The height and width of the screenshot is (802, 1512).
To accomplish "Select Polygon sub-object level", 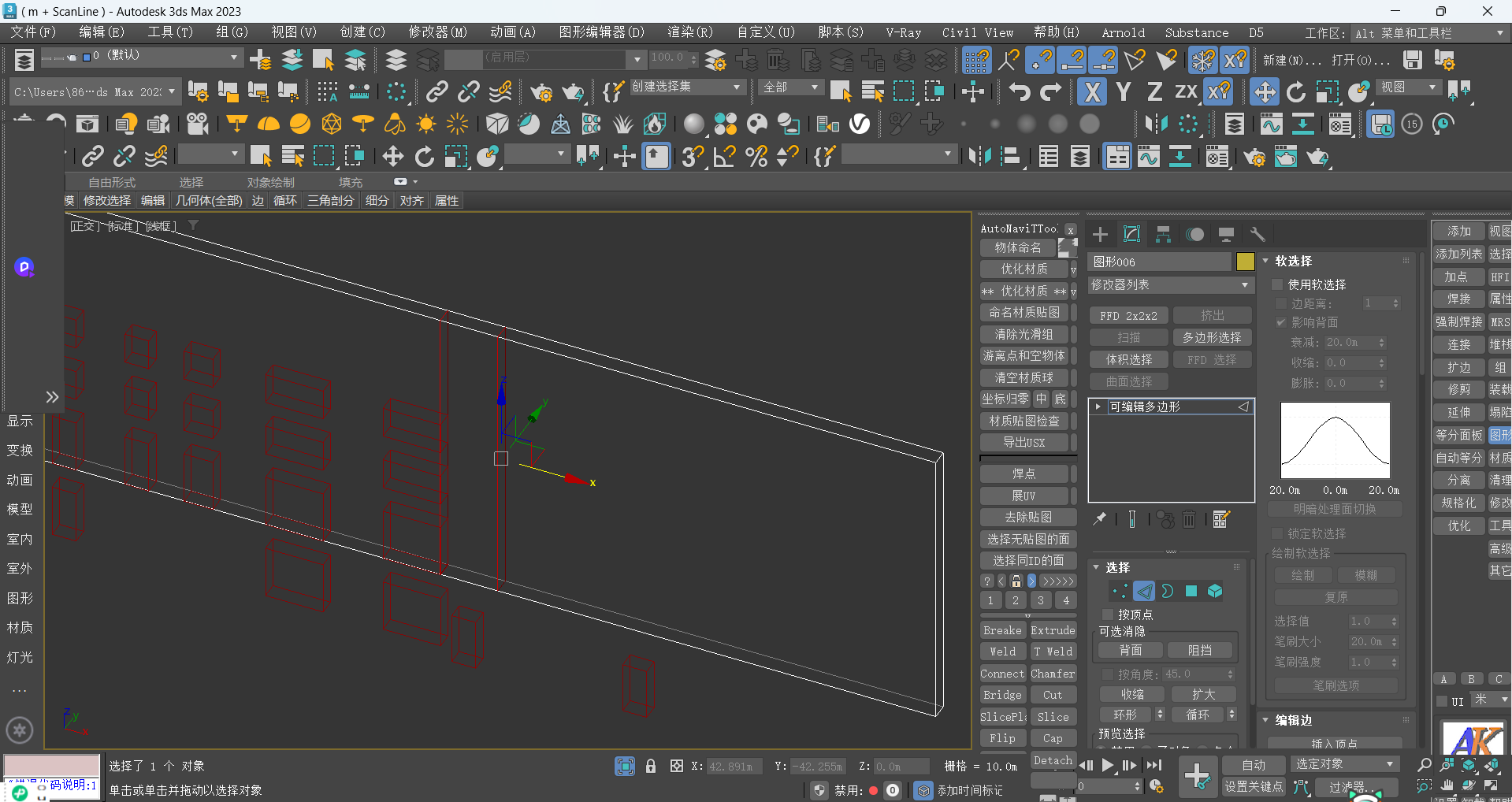I will point(1191,591).
